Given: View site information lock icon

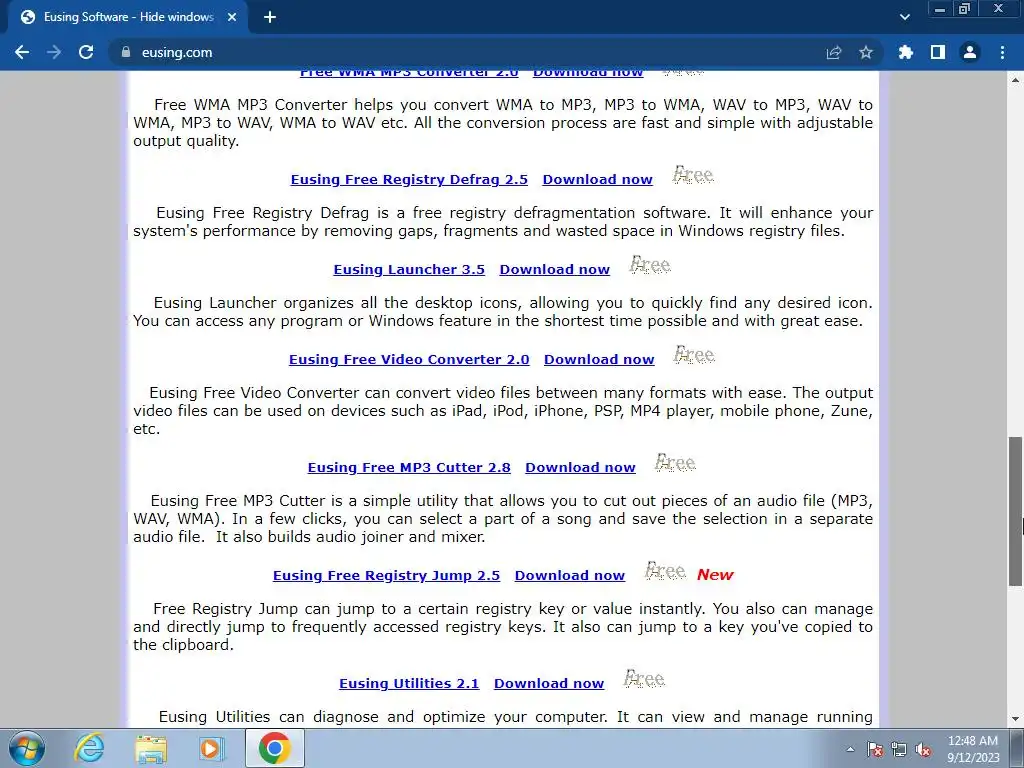Looking at the screenshot, I should coord(126,52).
